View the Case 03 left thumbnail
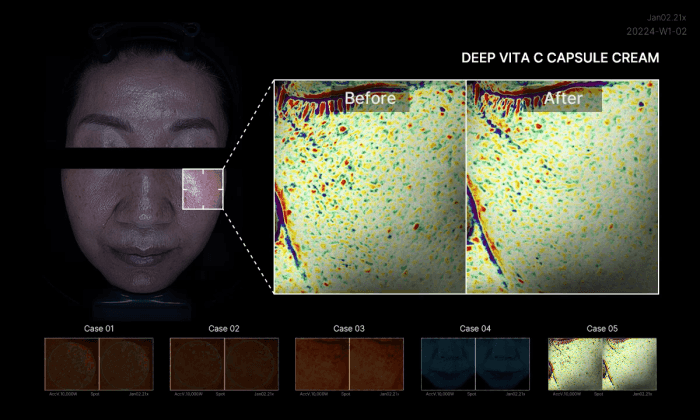700x420 pixels. (x=322, y=359)
